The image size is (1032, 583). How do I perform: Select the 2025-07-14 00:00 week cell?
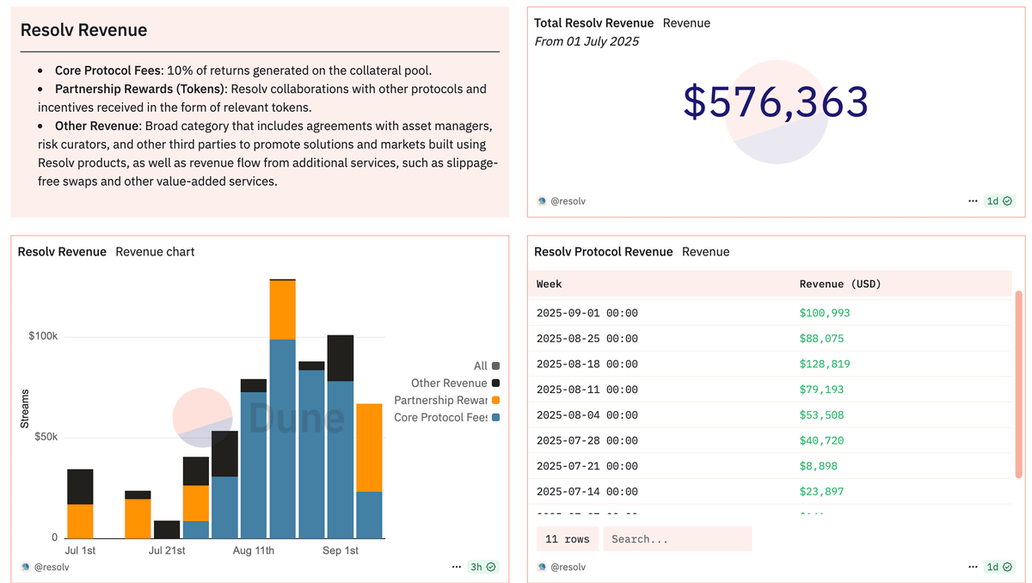click(587, 492)
